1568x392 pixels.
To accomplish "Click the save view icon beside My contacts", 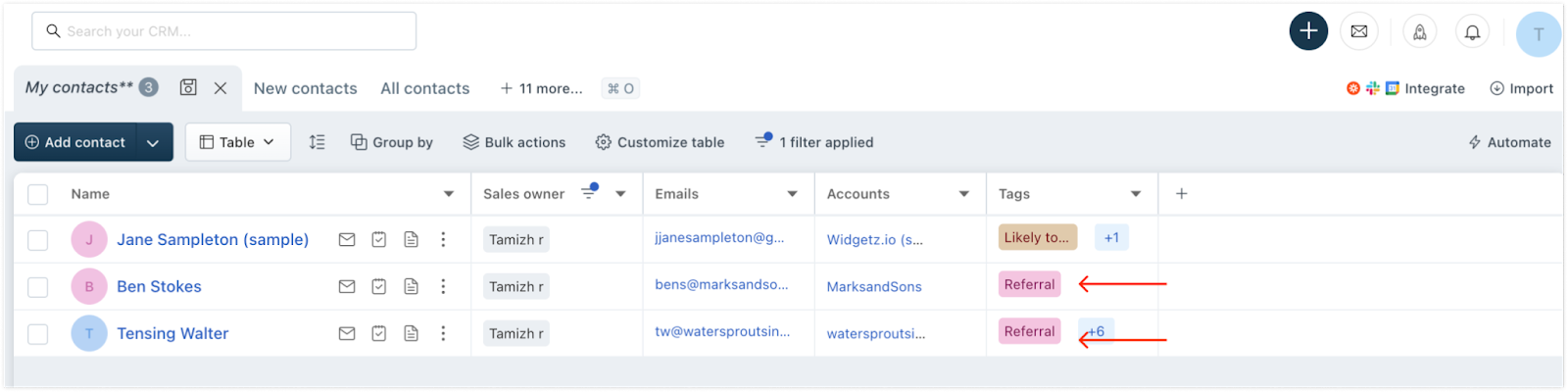I will [188, 87].
